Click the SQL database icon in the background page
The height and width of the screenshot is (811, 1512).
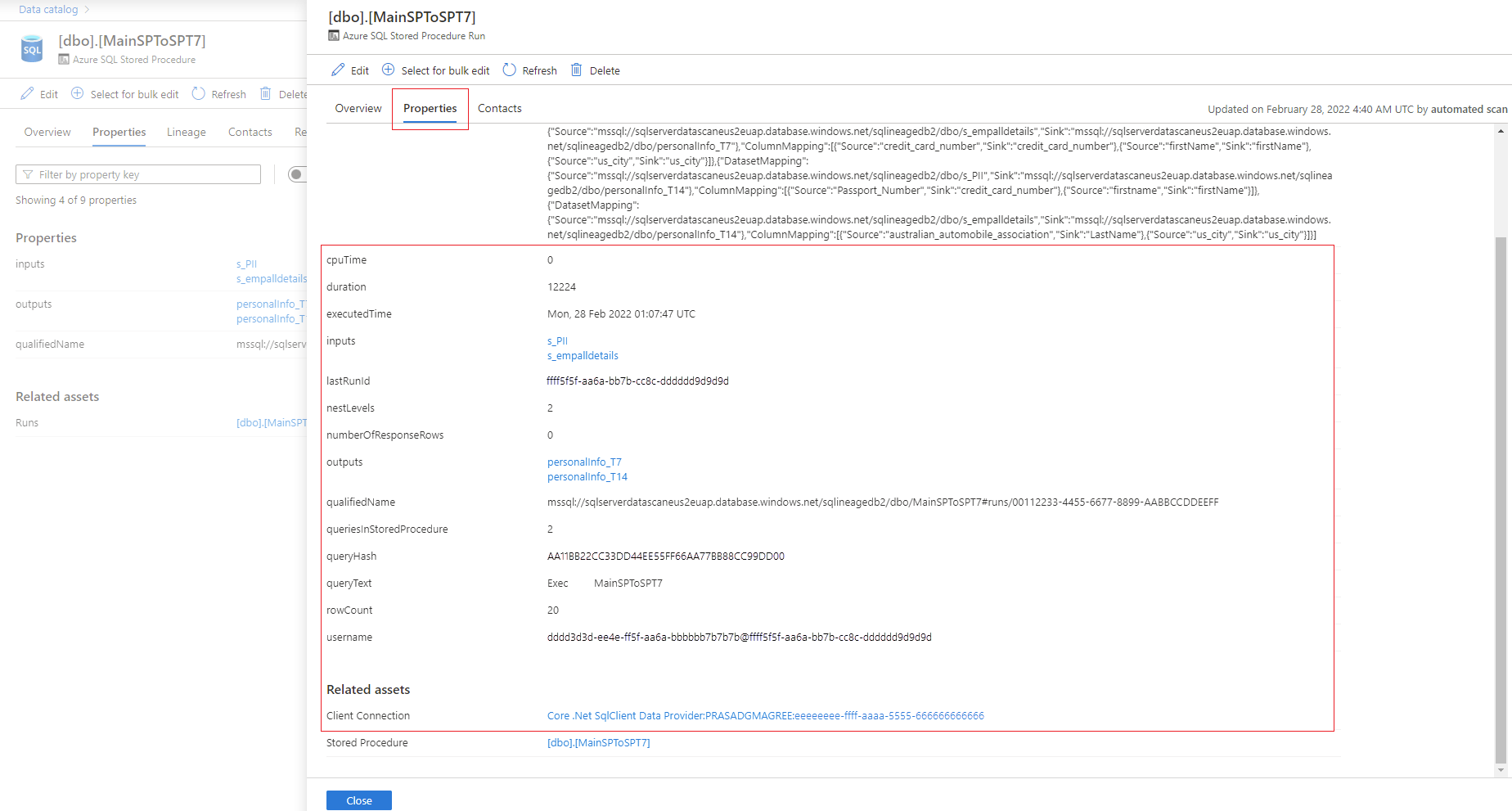tap(32, 49)
